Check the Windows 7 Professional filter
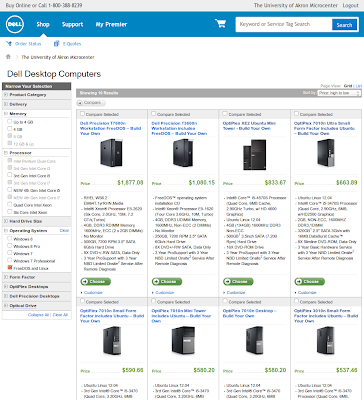The height and width of the screenshot is (400, 364). [10, 261]
